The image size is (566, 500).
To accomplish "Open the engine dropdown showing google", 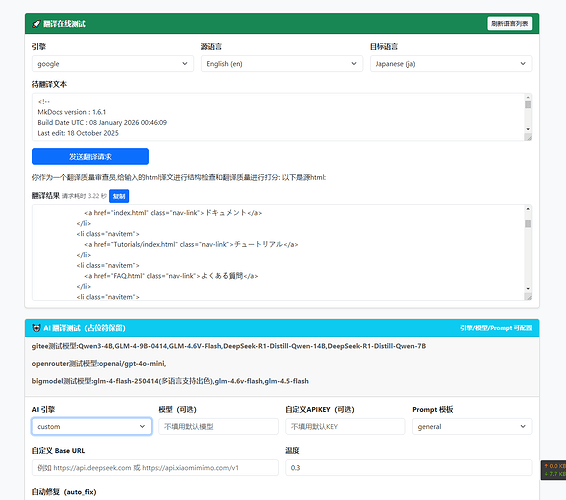I will point(113,64).
